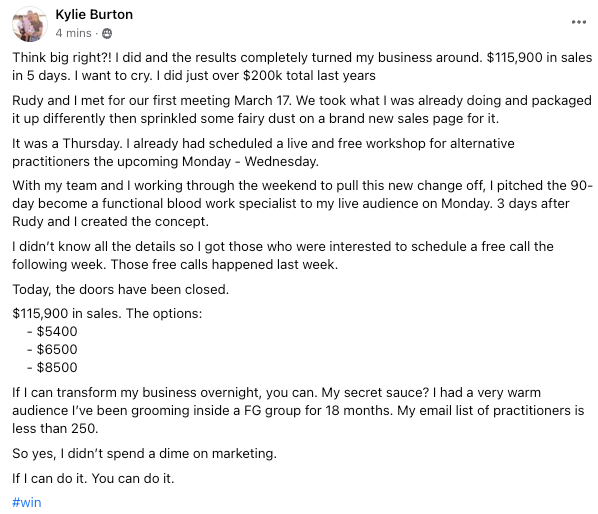This screenshot has height=514, width=598.
Task: Click the paragraph starting "Think big right?!"
Action: (x=302, y=66)
